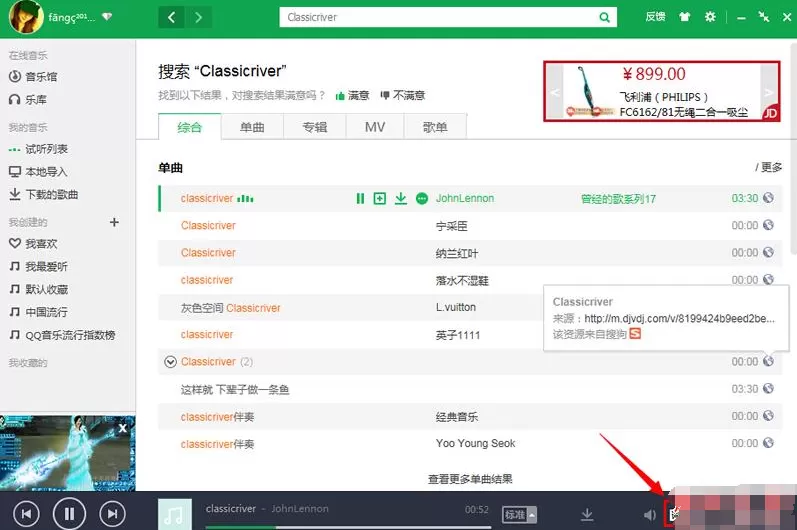The height and width of the screenshot is (530, 797).
Task: Click the playback progress bar
Action: click(x=348, y=527)
